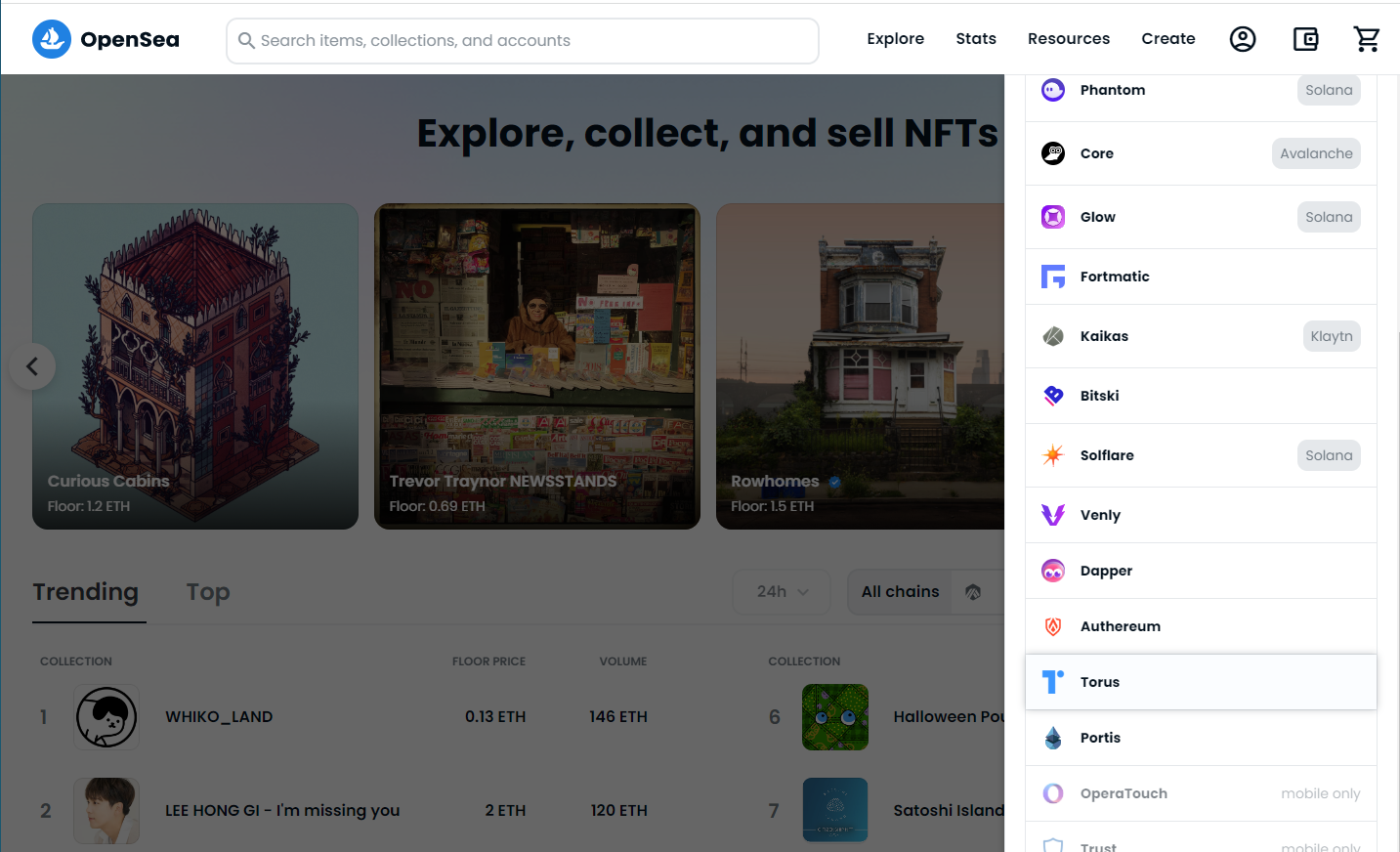Image resolution: width=1400 pixels, height=852 pixels.
Task: Open the Stats menu
Action: tap(976, 39)
